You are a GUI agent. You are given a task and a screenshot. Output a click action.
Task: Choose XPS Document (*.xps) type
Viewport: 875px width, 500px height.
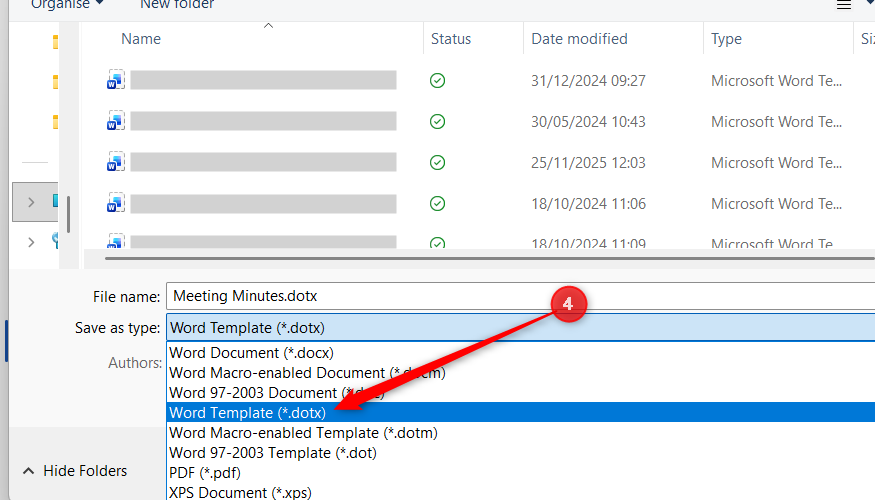tap(521, 492)
